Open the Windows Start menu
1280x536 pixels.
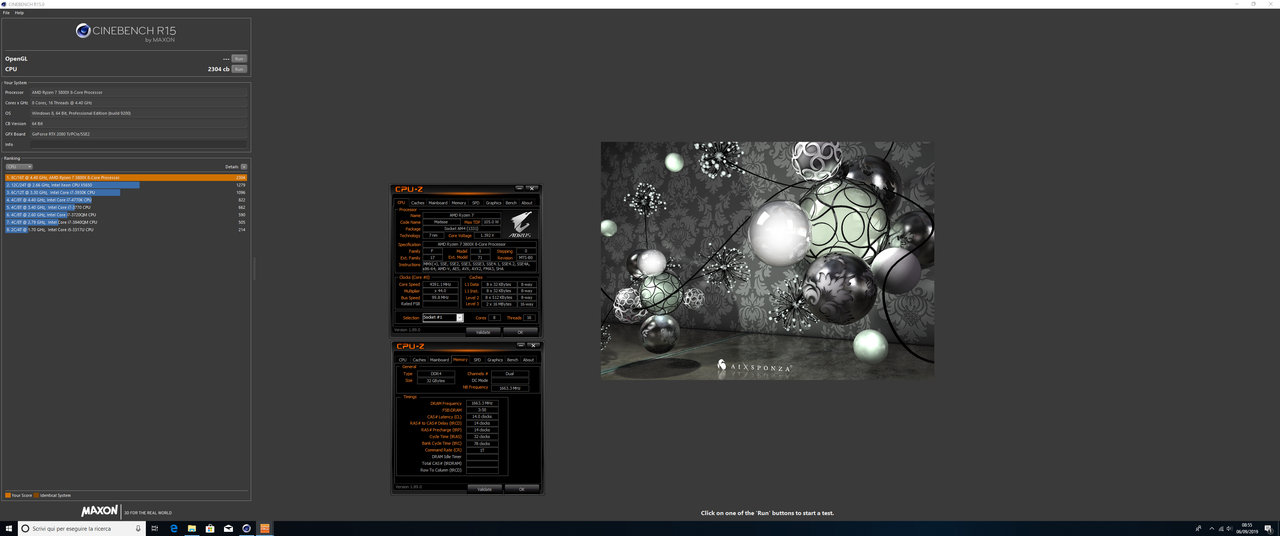coord(8,528)
